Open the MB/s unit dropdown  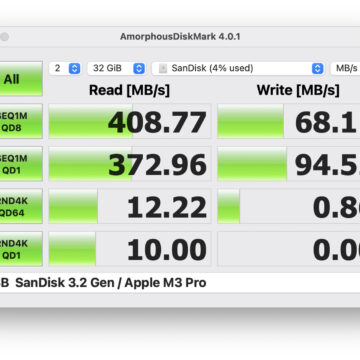[345, 68]
